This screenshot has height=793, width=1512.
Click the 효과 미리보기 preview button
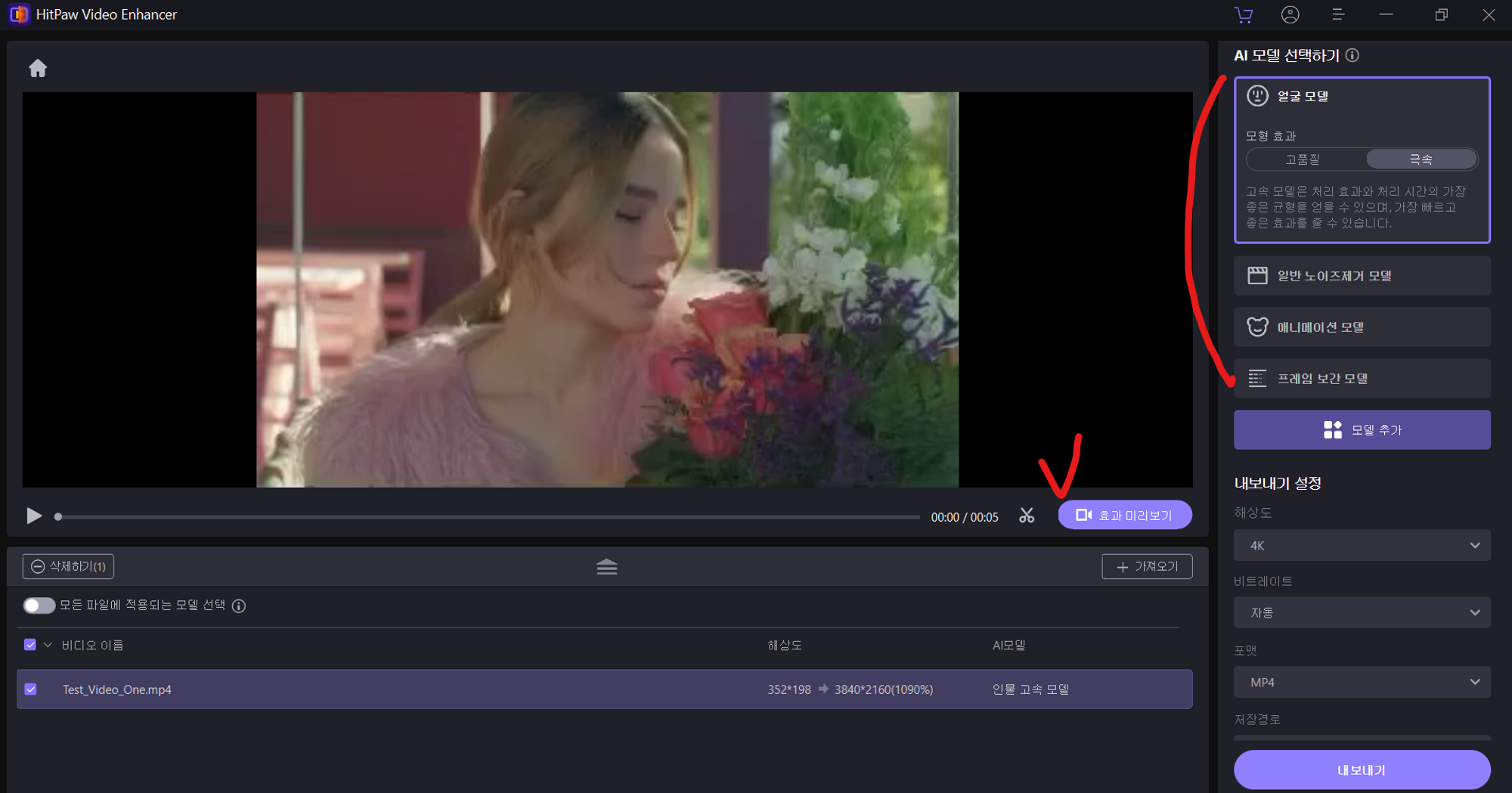click(x=1125, y=515)
